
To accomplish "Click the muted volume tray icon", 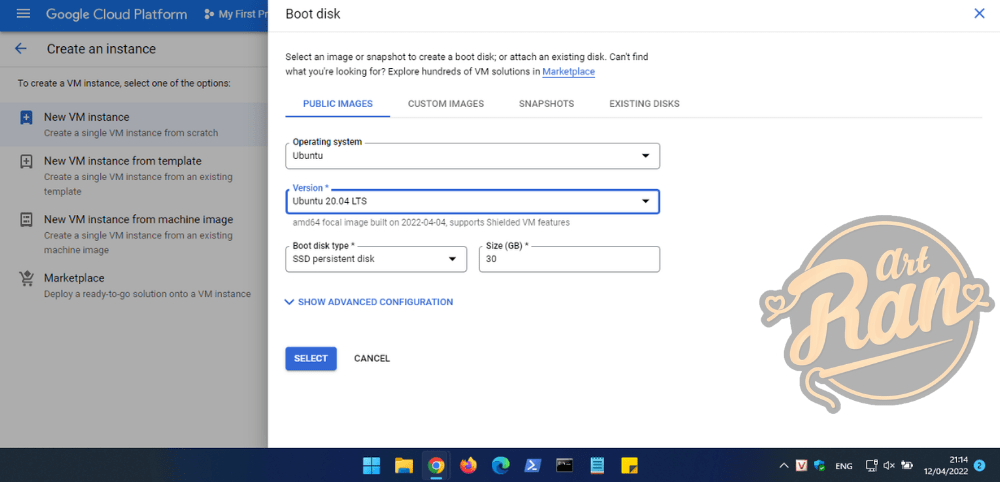I will pos(890,465).
